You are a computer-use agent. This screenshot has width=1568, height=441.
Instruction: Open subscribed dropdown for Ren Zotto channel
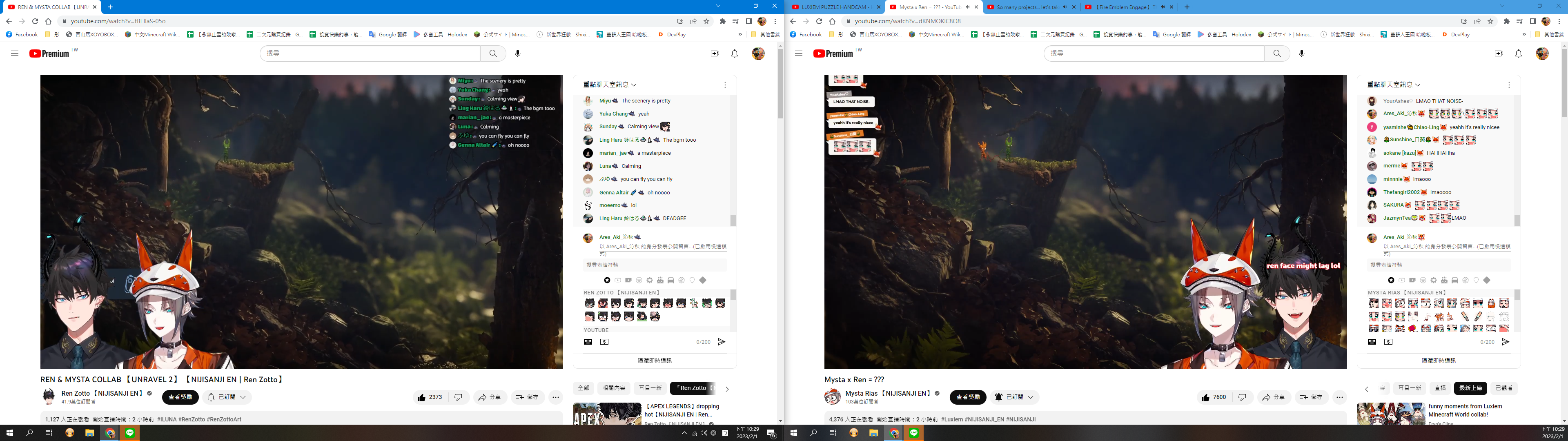pos(227,397)
